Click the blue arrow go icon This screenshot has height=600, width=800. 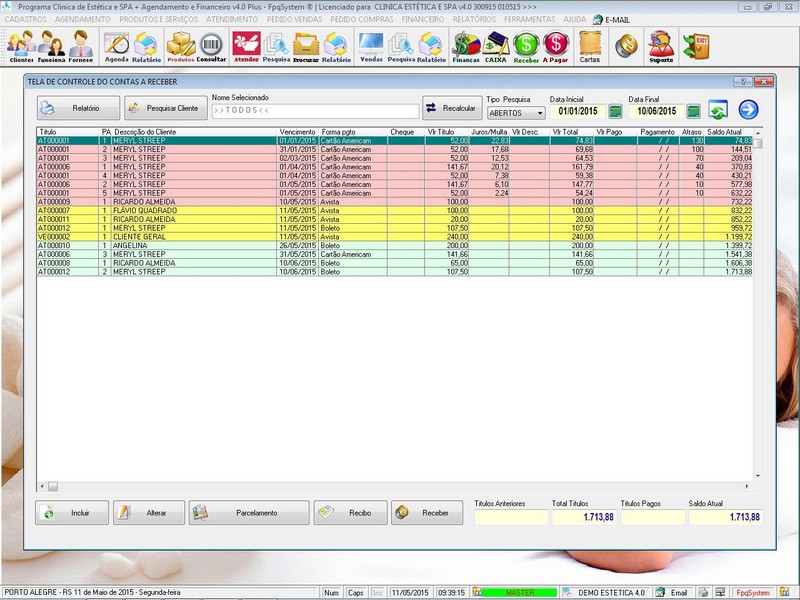[x=748, y=110]
